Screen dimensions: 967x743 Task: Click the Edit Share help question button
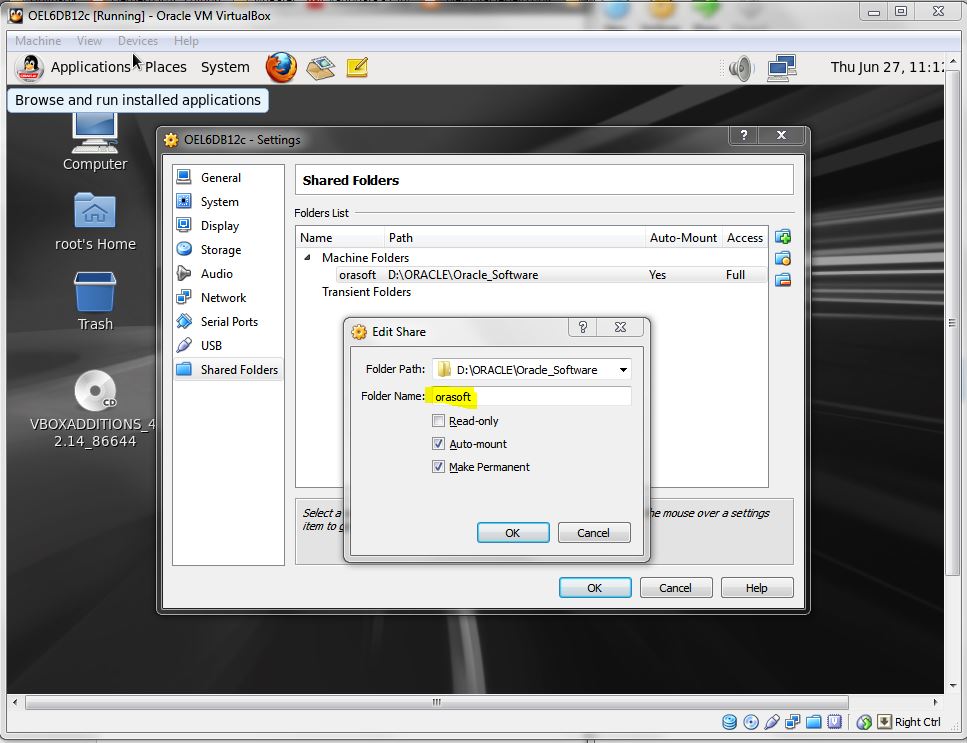coord(582,327)
